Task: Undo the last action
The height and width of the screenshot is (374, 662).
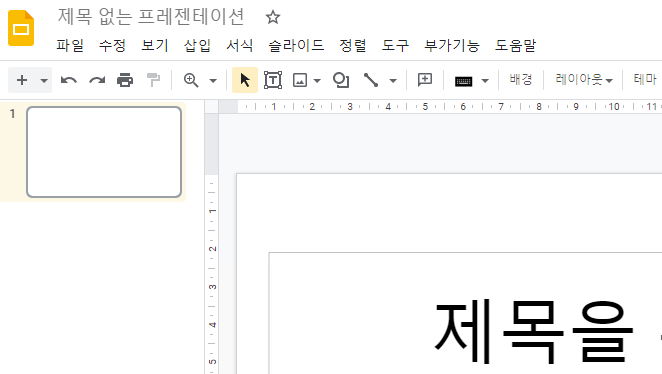Action: (69, 80)
